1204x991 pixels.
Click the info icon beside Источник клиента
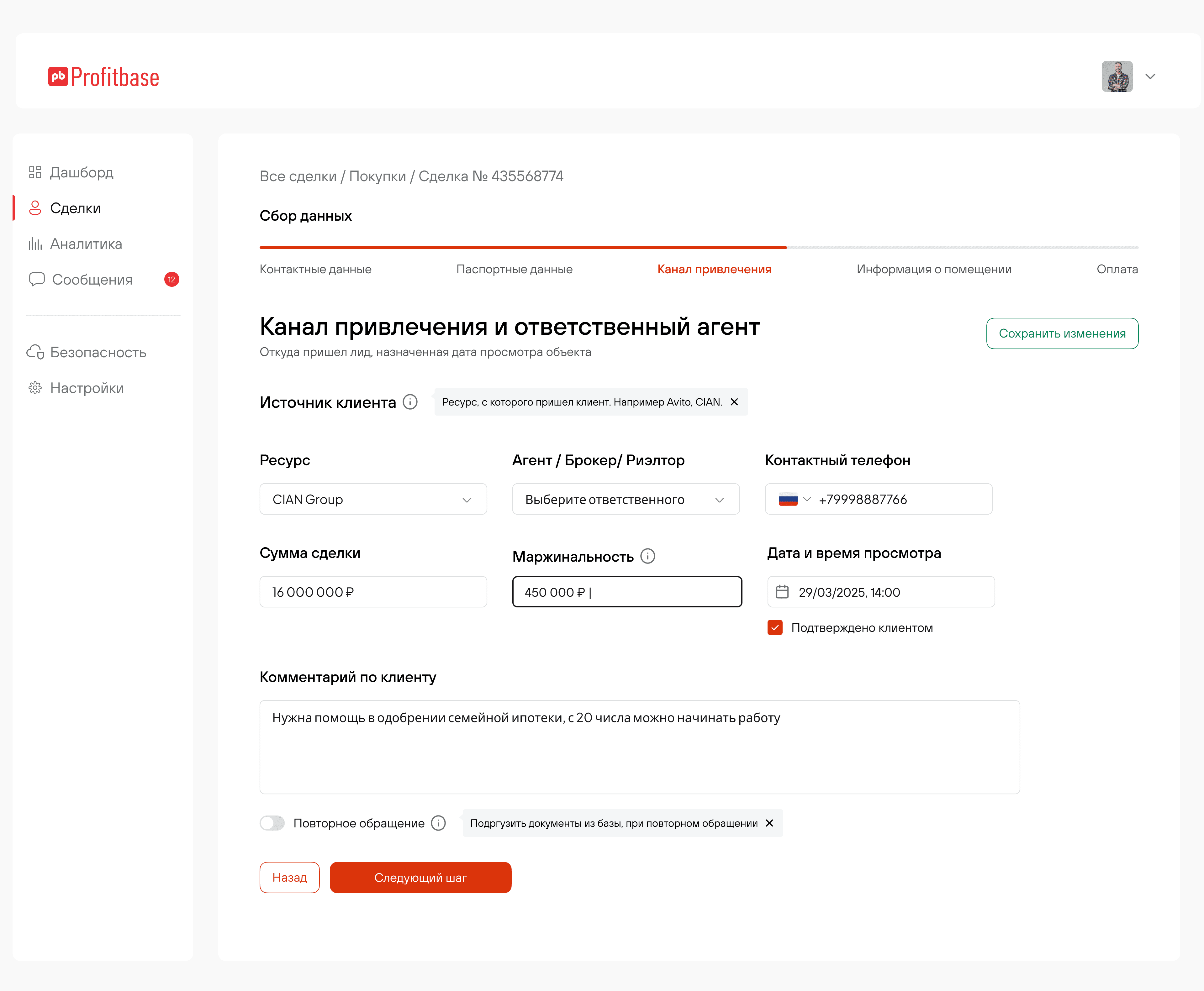point(410,402)
